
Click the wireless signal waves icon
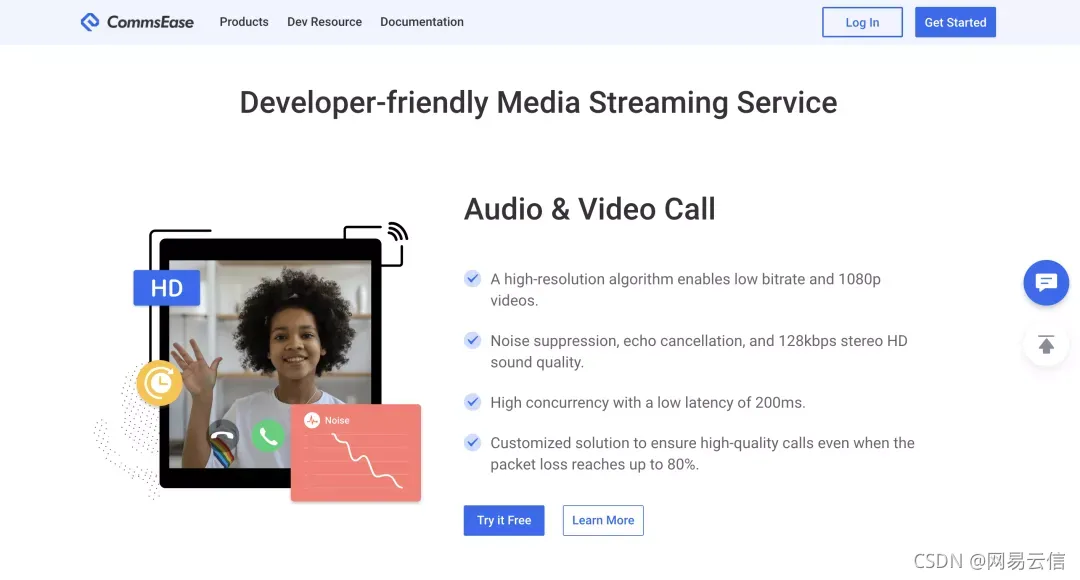pyautogui.click(x=397, y=232)
